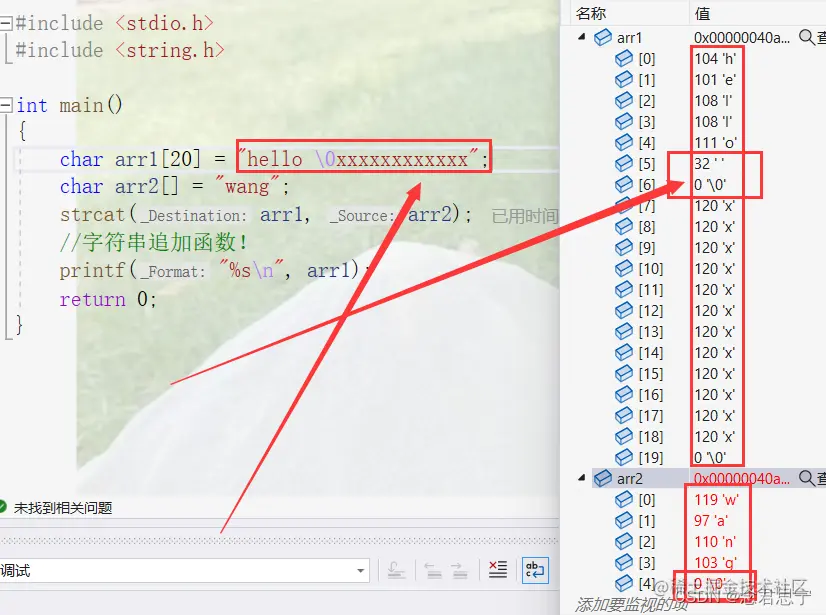Collapse the main function code block
826x615 pixels.
tap(6, 105)
